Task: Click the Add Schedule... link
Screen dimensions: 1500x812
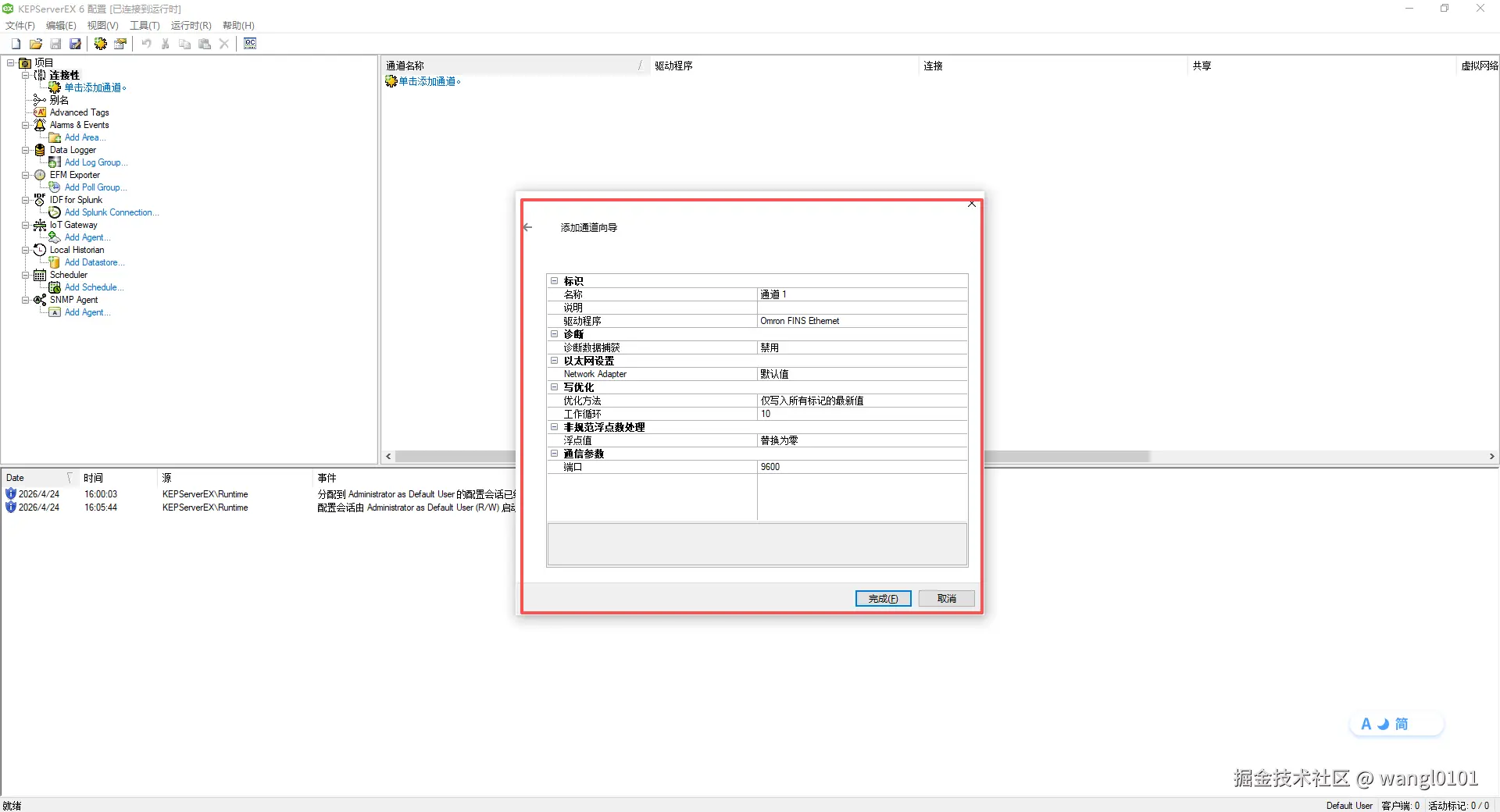Action: (94, 287)
